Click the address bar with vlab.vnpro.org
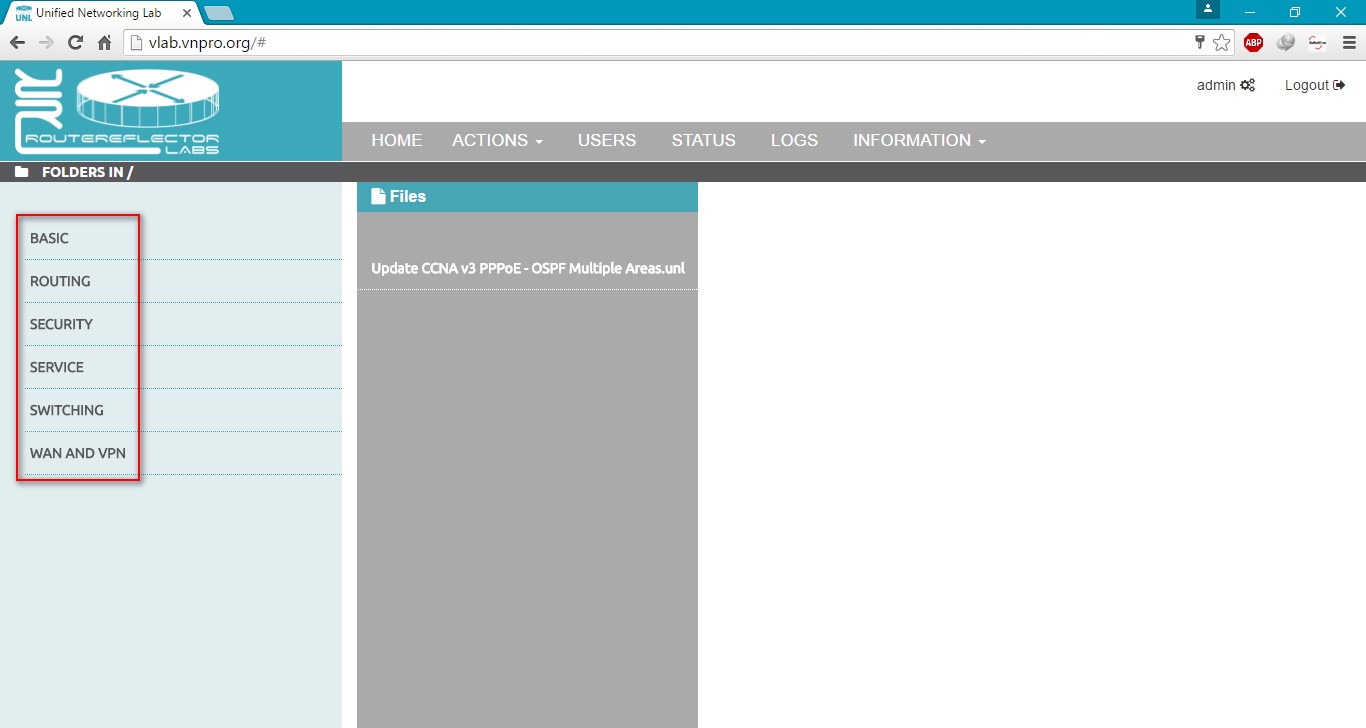 click(660, 42)
